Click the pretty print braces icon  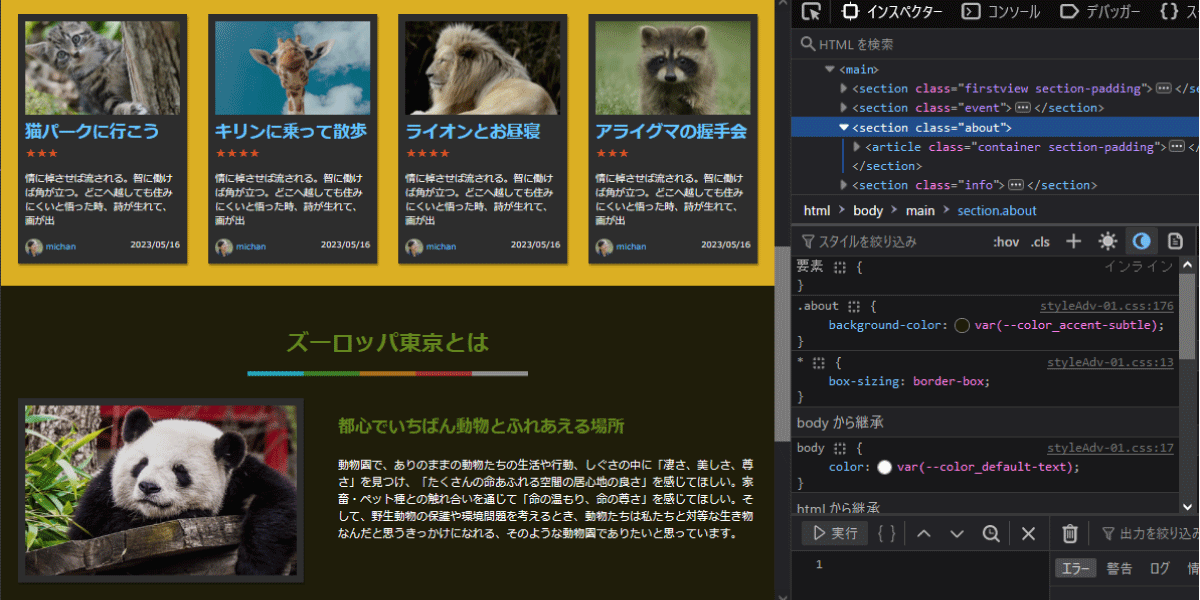pyautogui.click(x=886, y=533)
